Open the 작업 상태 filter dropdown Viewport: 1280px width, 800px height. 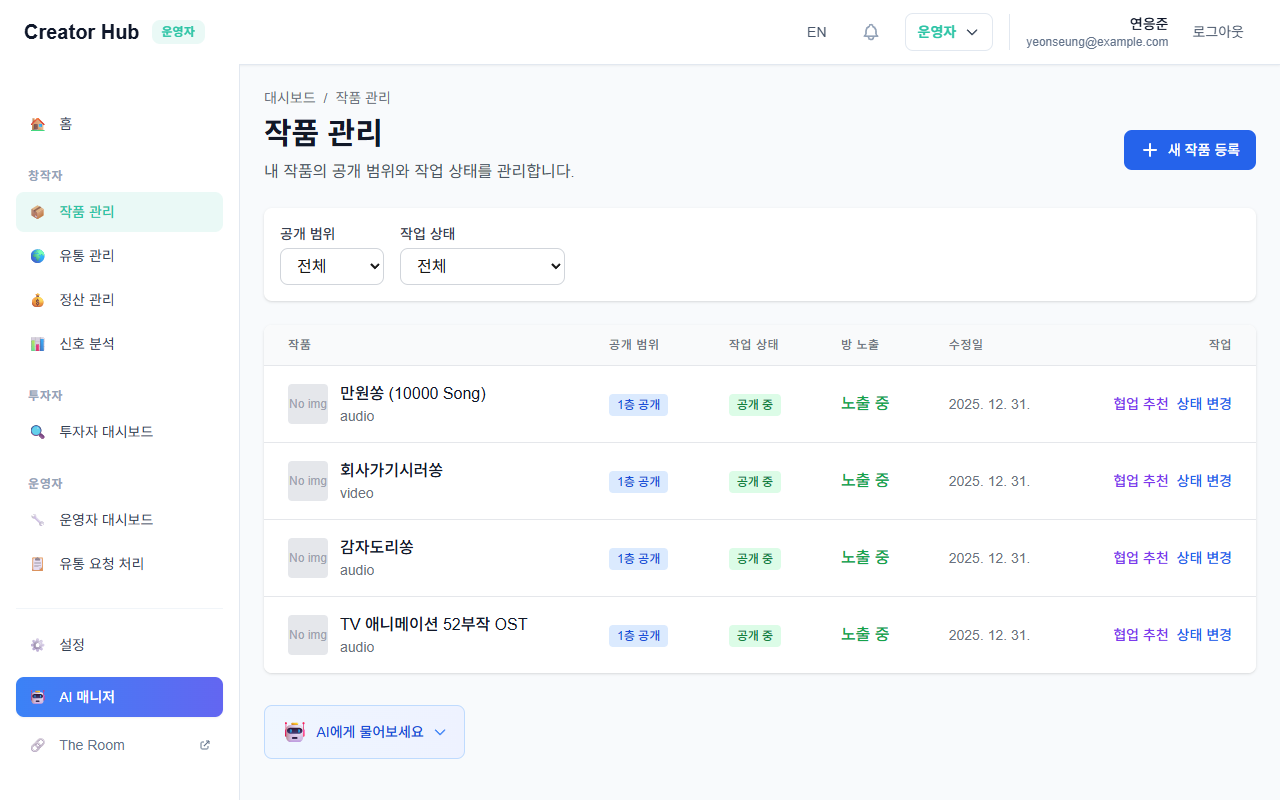(x=482, y=266)
